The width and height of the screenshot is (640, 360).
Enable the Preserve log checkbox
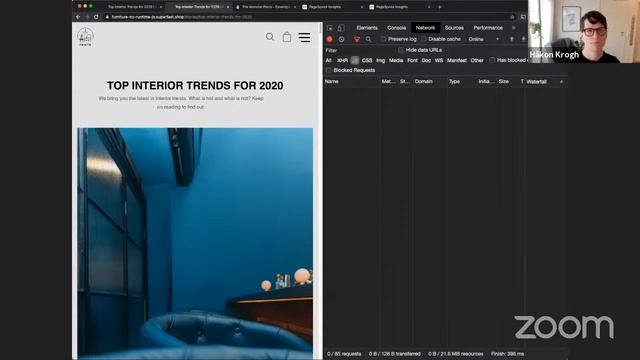(x=383, y=39)
